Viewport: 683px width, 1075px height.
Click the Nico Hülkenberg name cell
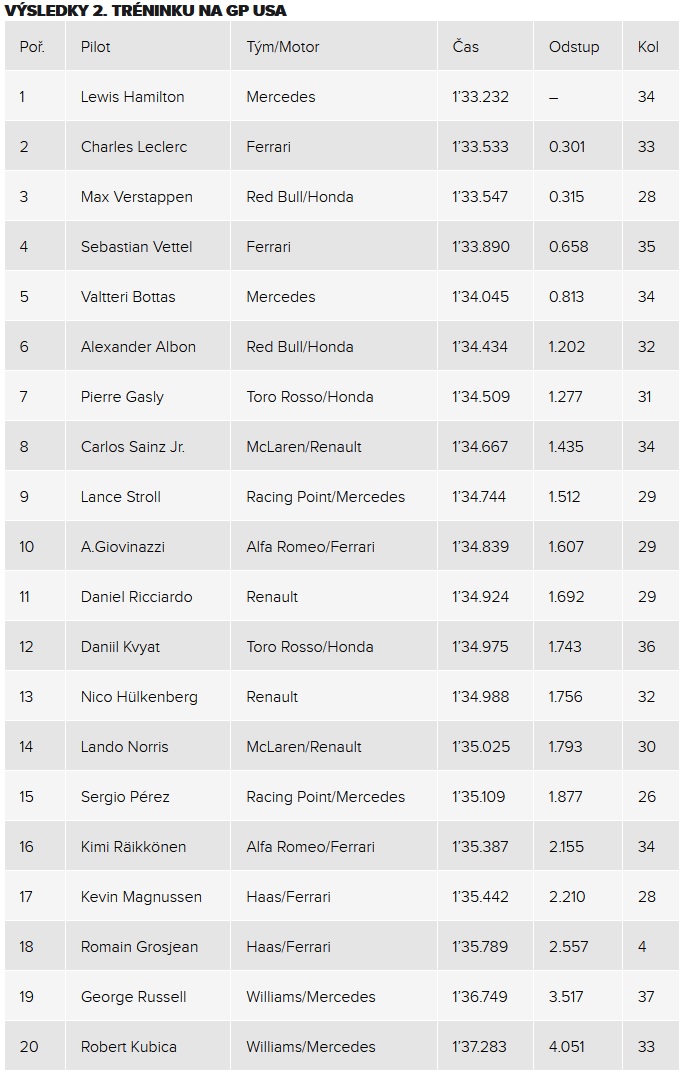click(139, 697)
